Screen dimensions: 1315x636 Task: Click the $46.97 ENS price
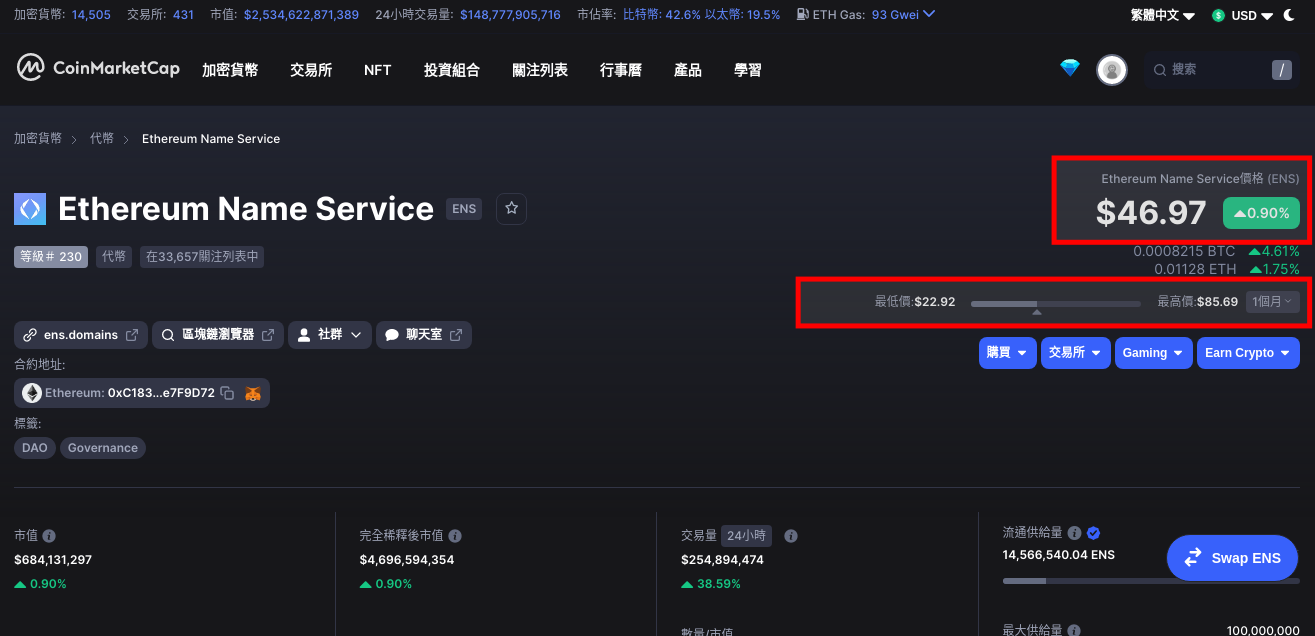(1151, 212)
